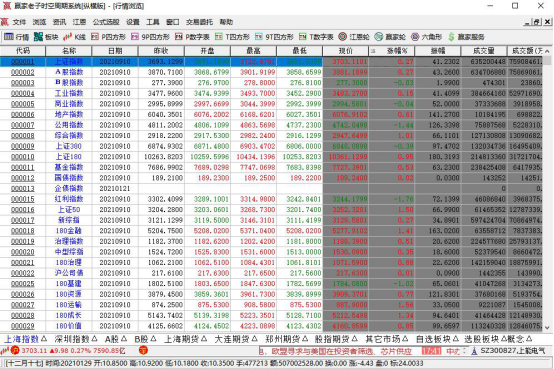Select the 上证50 row name
This screenshot has width=554, height=369.
(69, 210)
